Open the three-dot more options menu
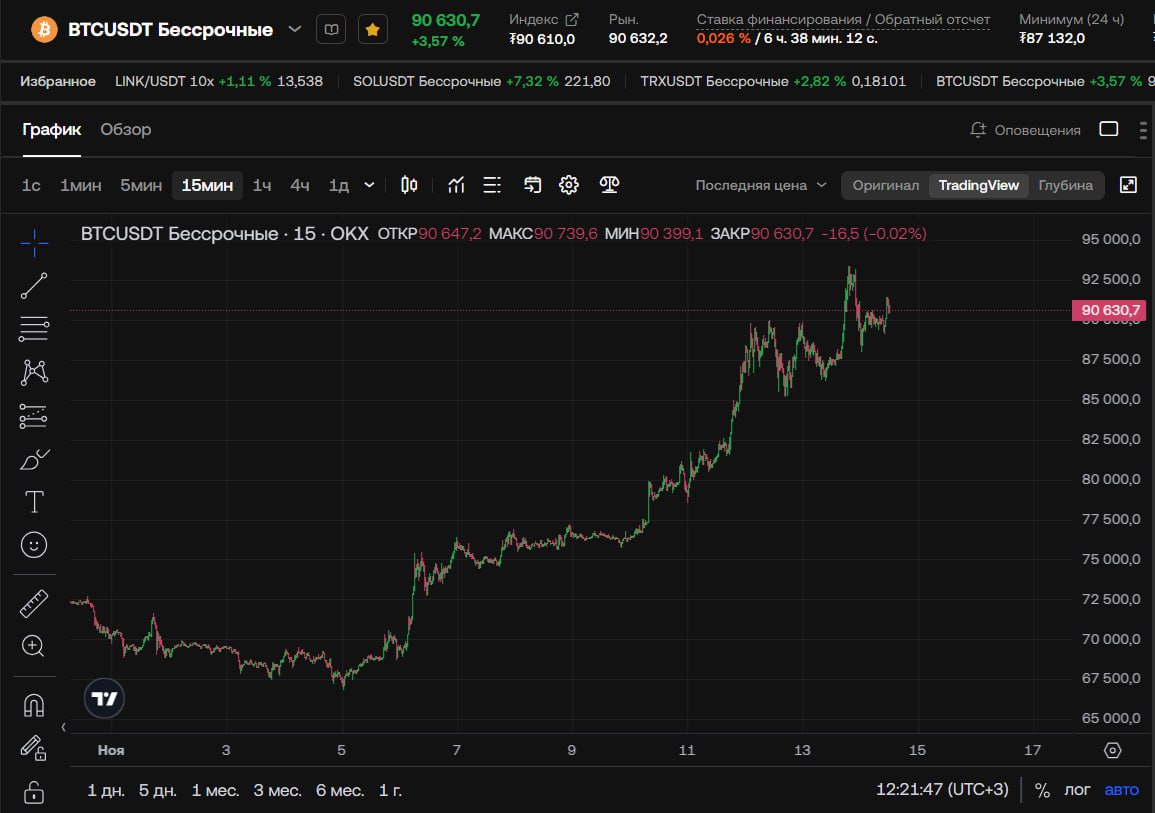This screenshot has height=813, width=1155. pos(1143,130)
